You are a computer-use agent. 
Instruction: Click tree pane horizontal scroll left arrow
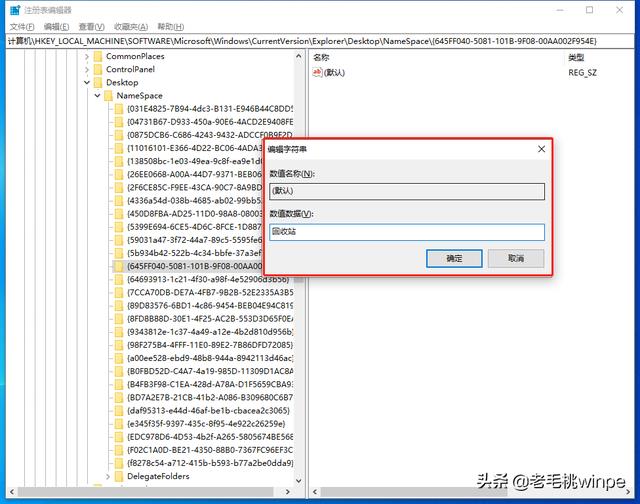[x=12, y=492]
